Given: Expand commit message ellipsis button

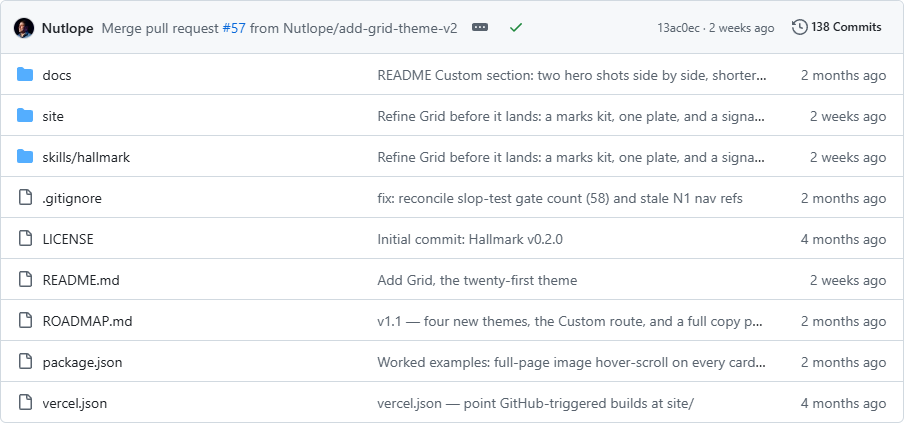Looking at the screenshot, I should click(480, 27).
